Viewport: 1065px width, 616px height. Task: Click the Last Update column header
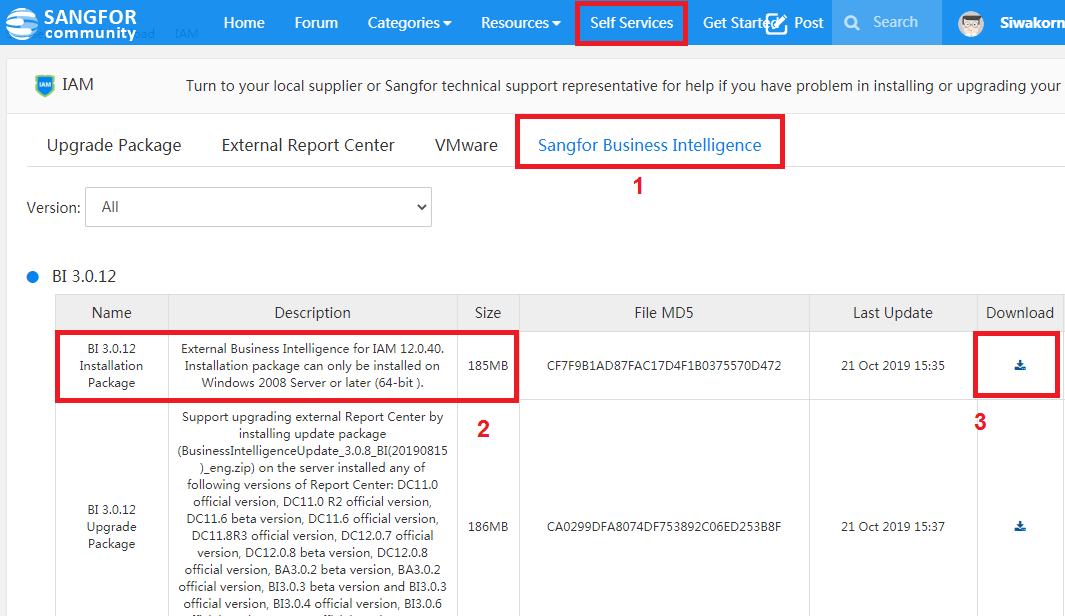pos(892,312)
